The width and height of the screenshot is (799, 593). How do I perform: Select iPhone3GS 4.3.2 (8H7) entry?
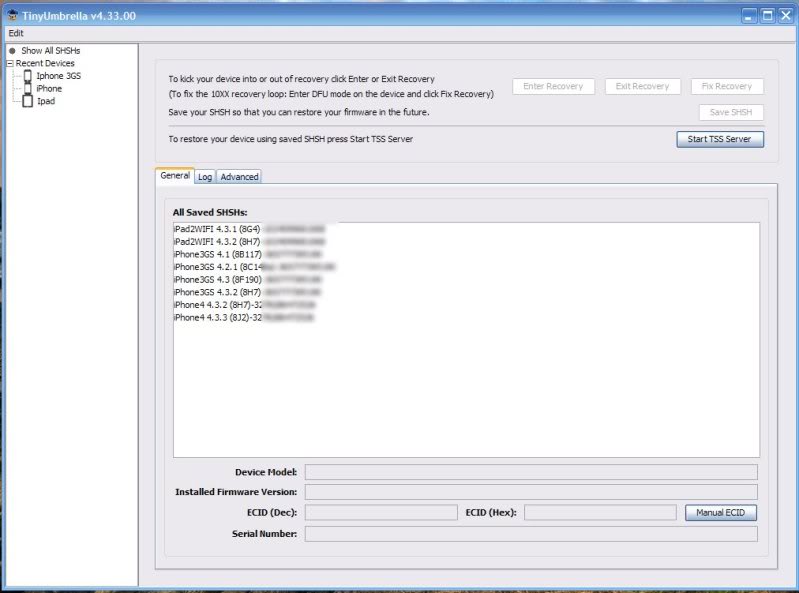247,292
